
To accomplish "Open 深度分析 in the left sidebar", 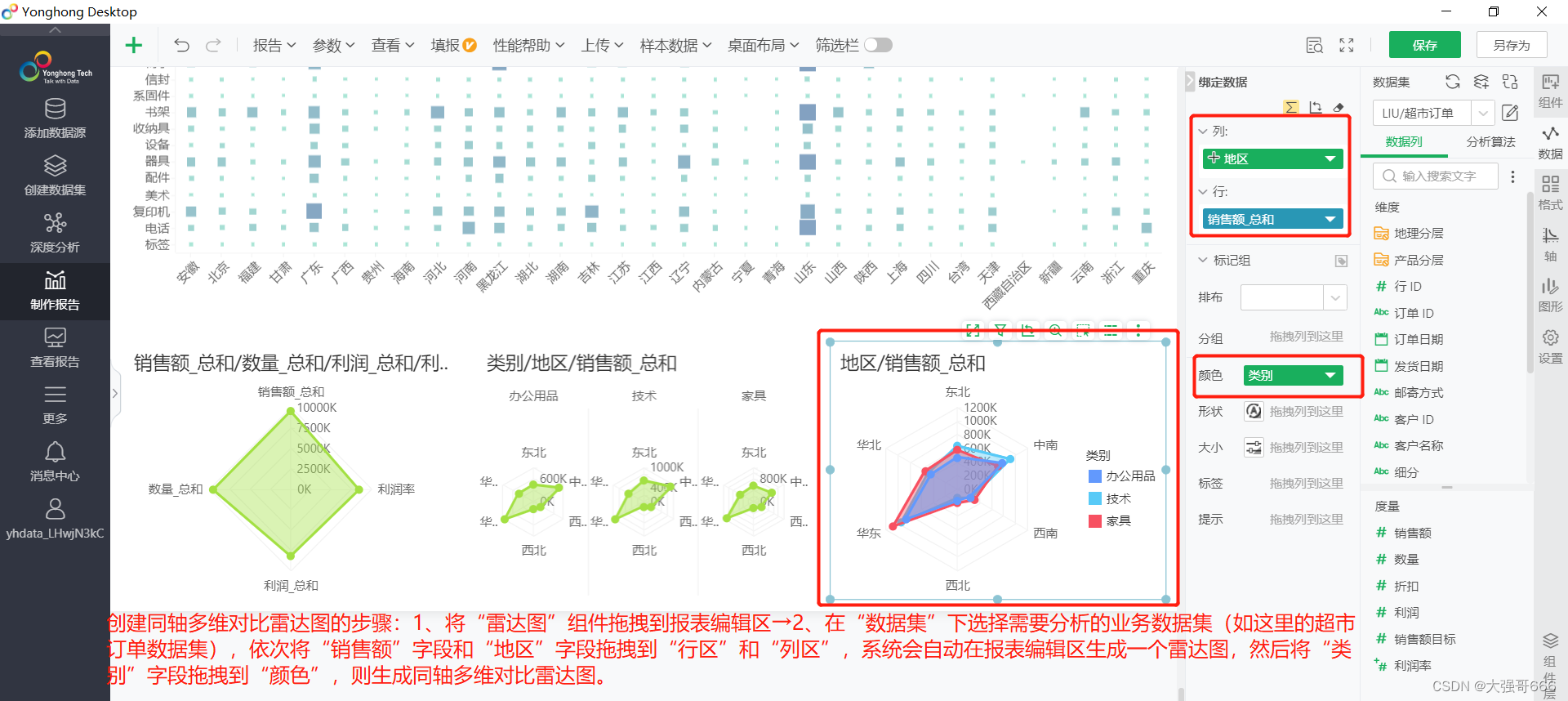I will (x=55, y=233).
